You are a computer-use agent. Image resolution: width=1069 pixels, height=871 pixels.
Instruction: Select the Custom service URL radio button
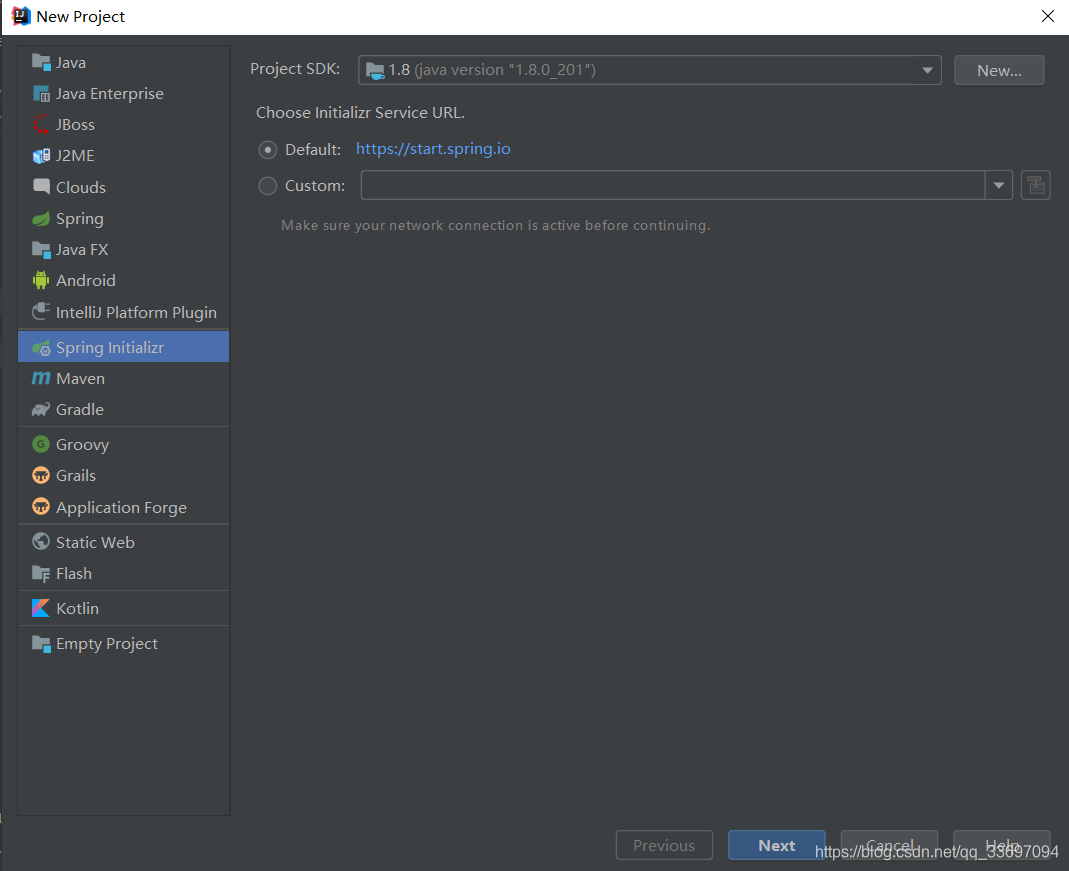(x=267, y=185)
